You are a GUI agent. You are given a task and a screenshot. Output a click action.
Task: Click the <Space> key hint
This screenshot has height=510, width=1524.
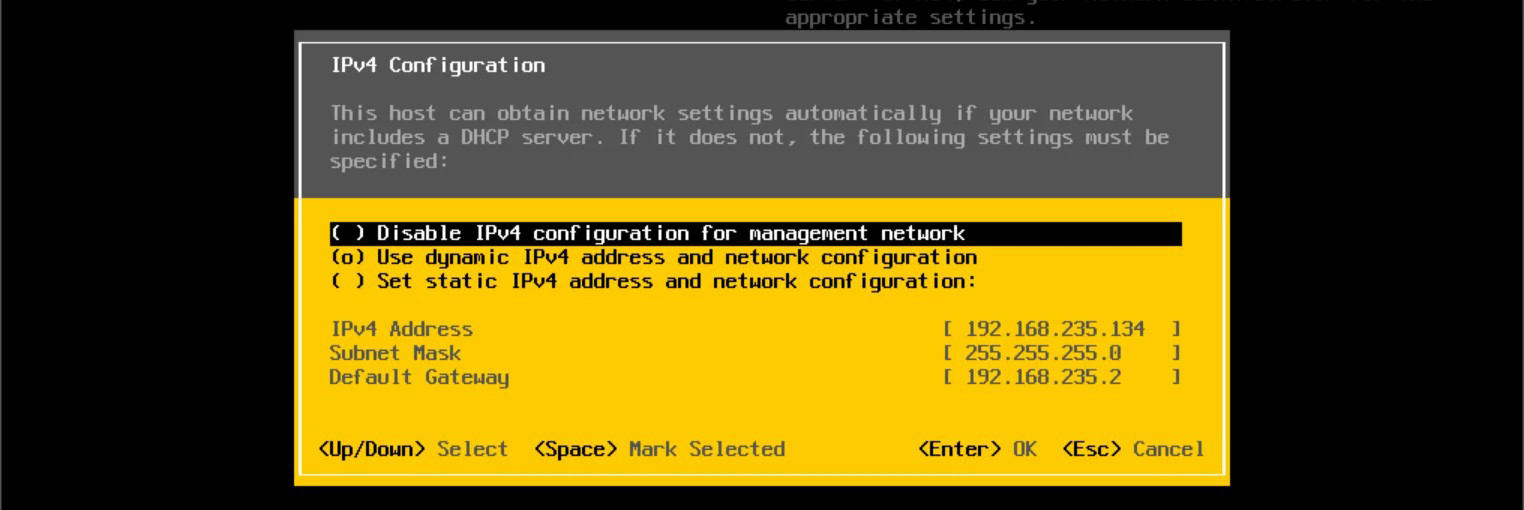pos(576,449)
